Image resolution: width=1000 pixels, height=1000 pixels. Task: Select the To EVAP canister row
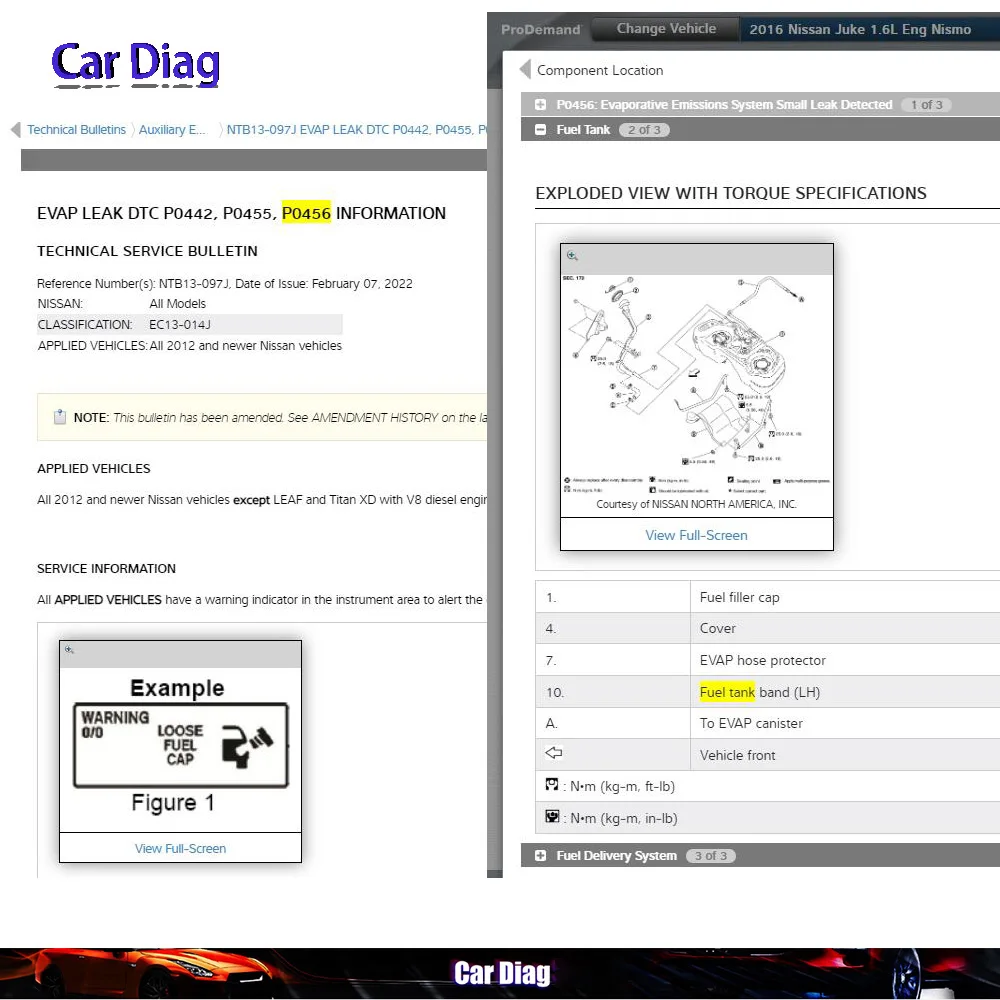pyautogui.click(x=767, y=723)
